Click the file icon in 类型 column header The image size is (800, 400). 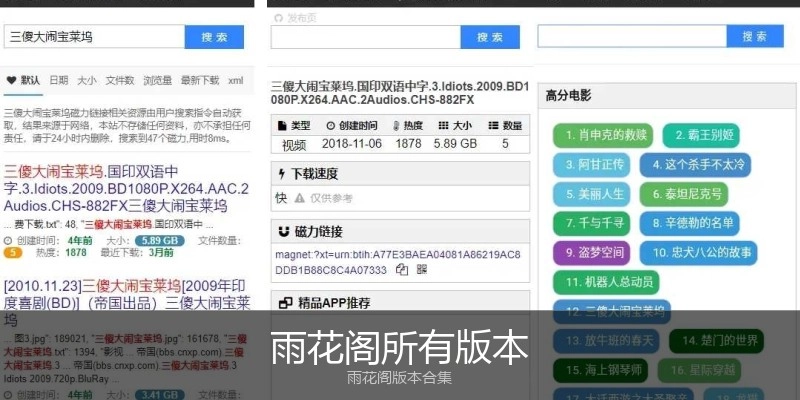tap(282, 126)
